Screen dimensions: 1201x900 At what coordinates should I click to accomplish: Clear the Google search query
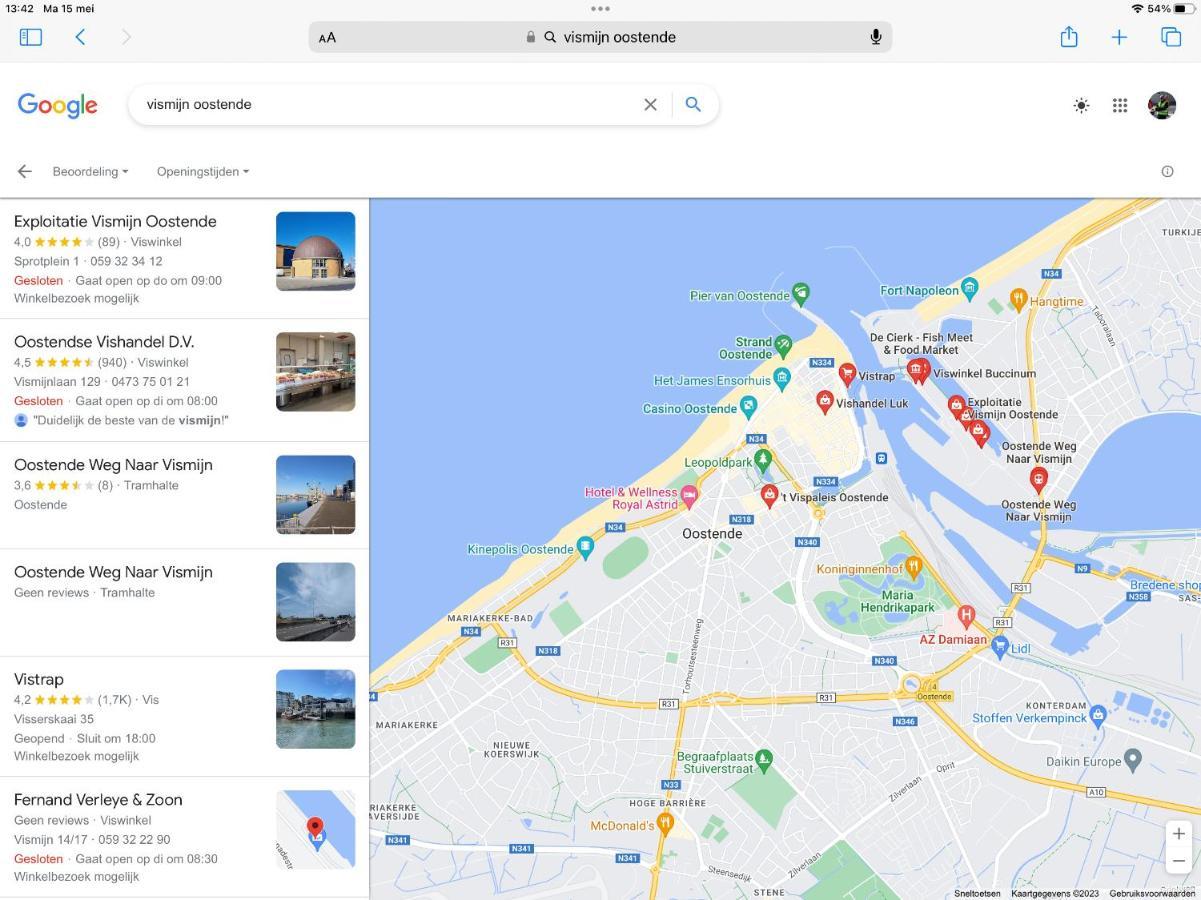click(650, 104)
